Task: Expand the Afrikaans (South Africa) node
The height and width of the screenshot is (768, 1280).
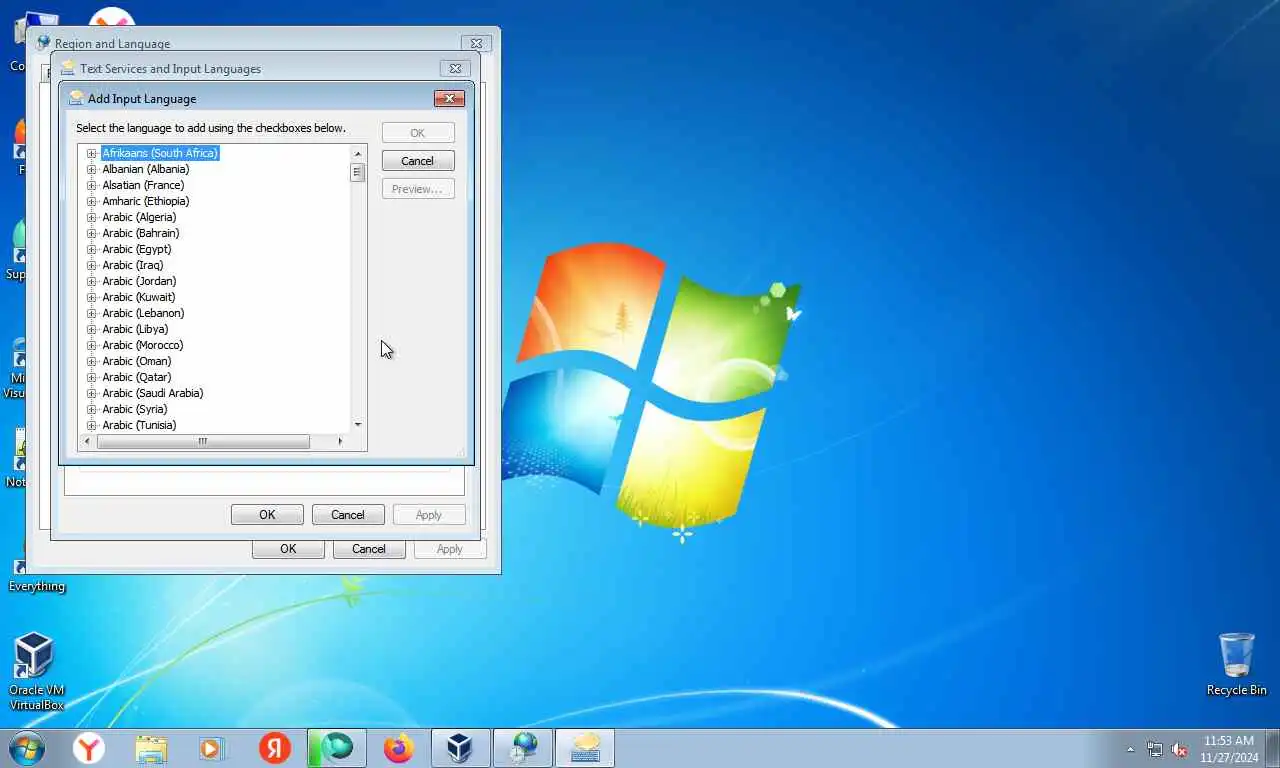Action: (92, 153)
